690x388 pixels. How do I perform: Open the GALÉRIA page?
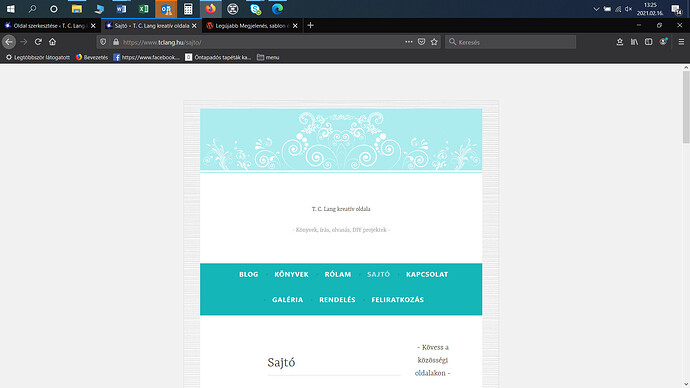click(287, 300)
